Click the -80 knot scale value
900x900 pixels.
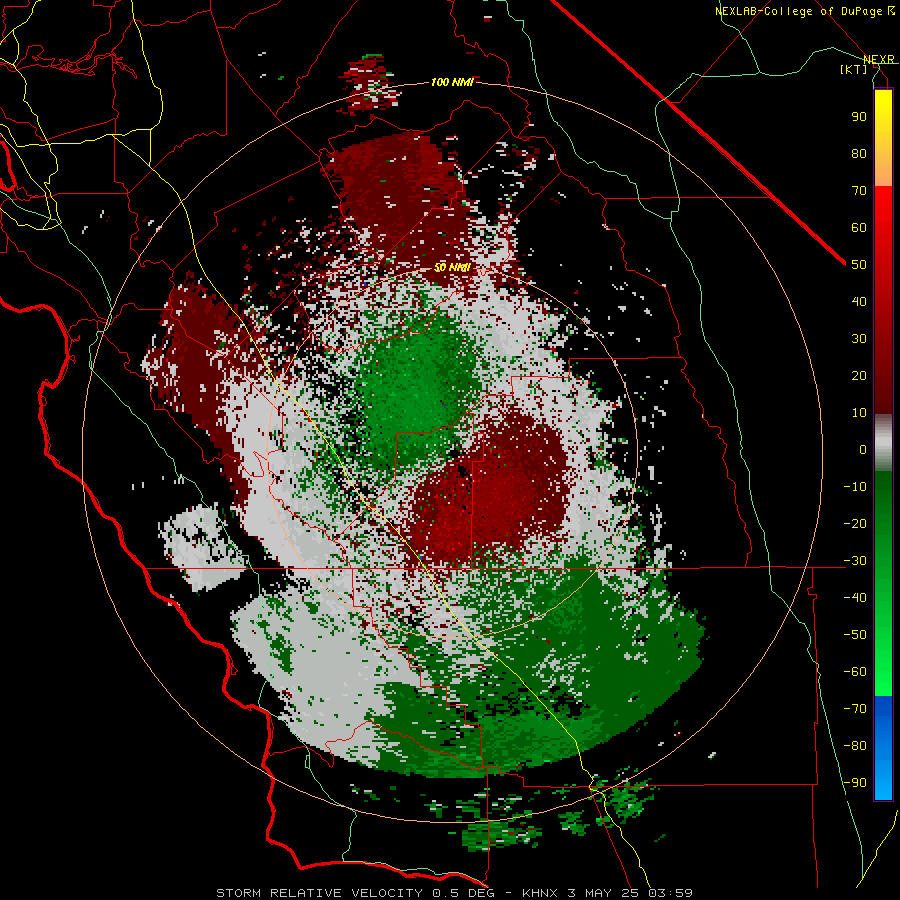click(x=855, y=746)
